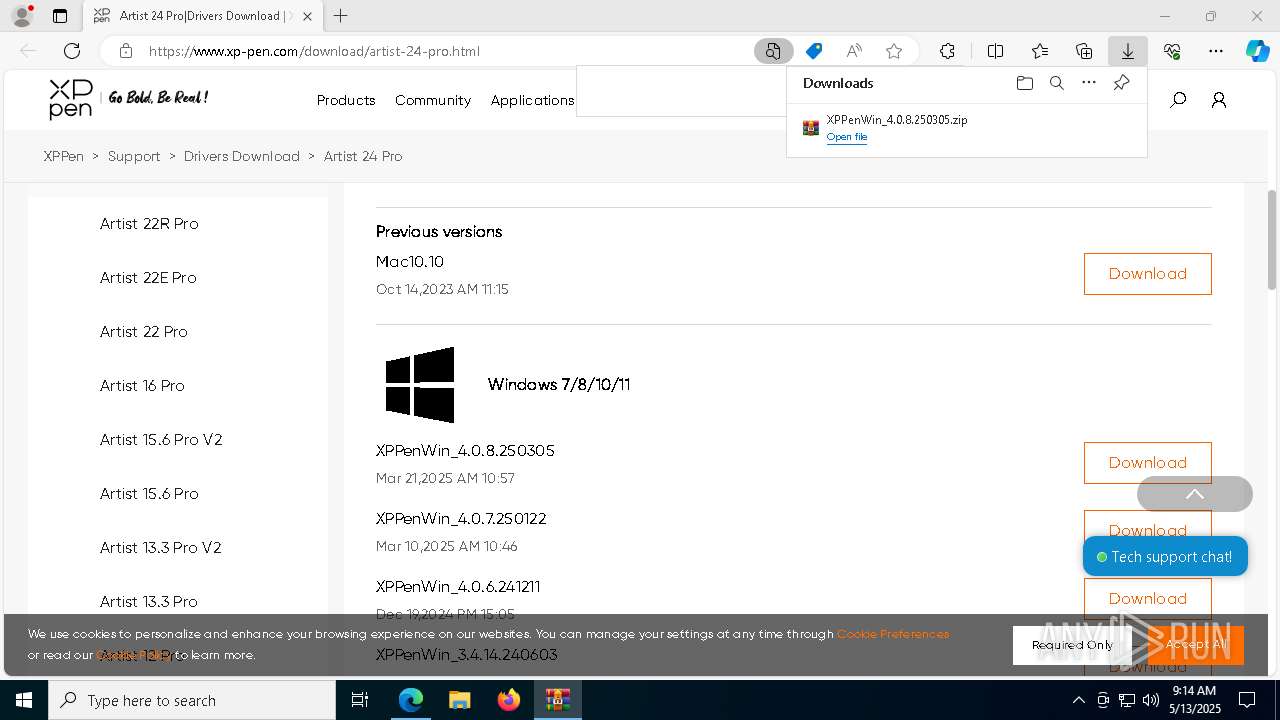Open the Products menu
This screenshot has height=720, width=1280.
(346, 100)
